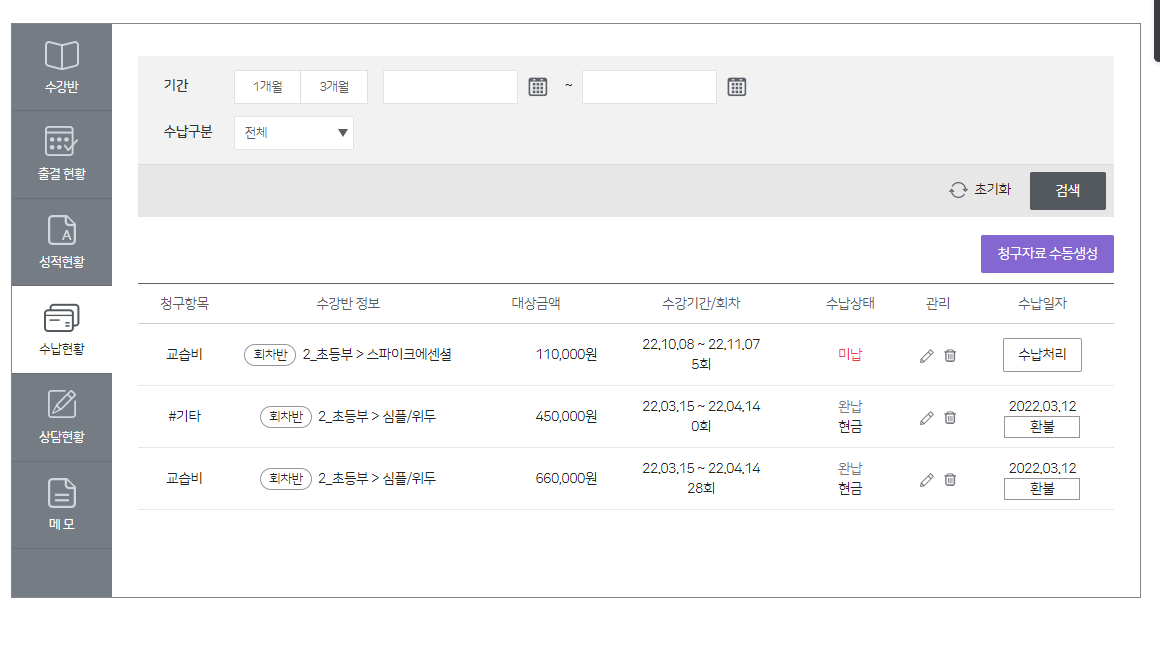The image size is (1160, 647).
Task: Open the start date calendar picker
Action: pos(538,87)
